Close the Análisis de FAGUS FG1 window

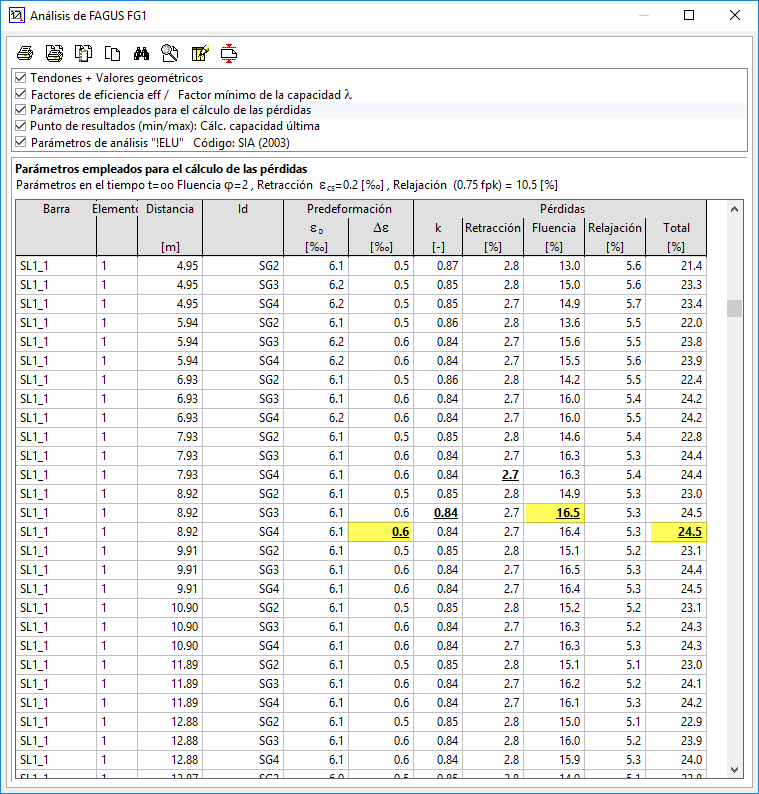click(735, 16)
